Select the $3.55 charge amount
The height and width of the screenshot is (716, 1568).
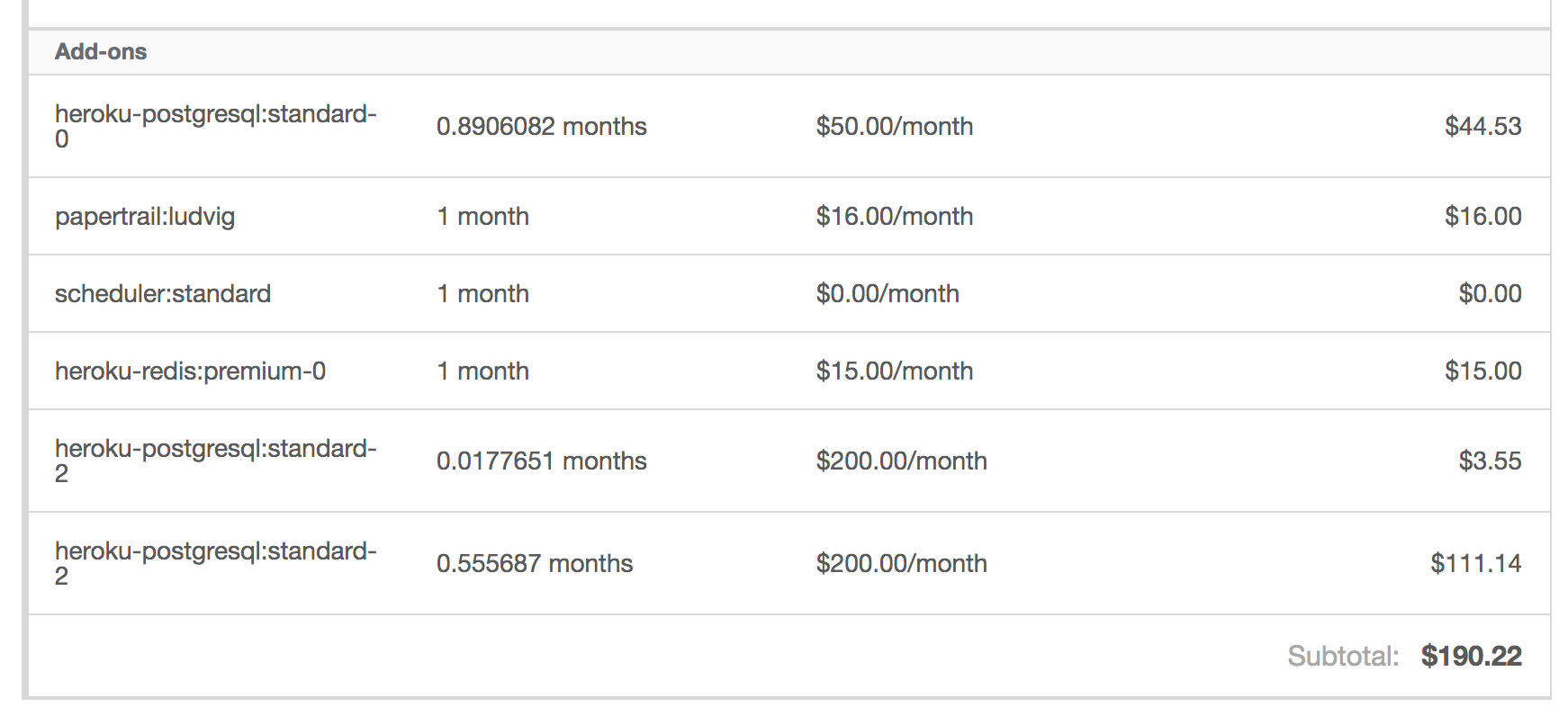1490,461
